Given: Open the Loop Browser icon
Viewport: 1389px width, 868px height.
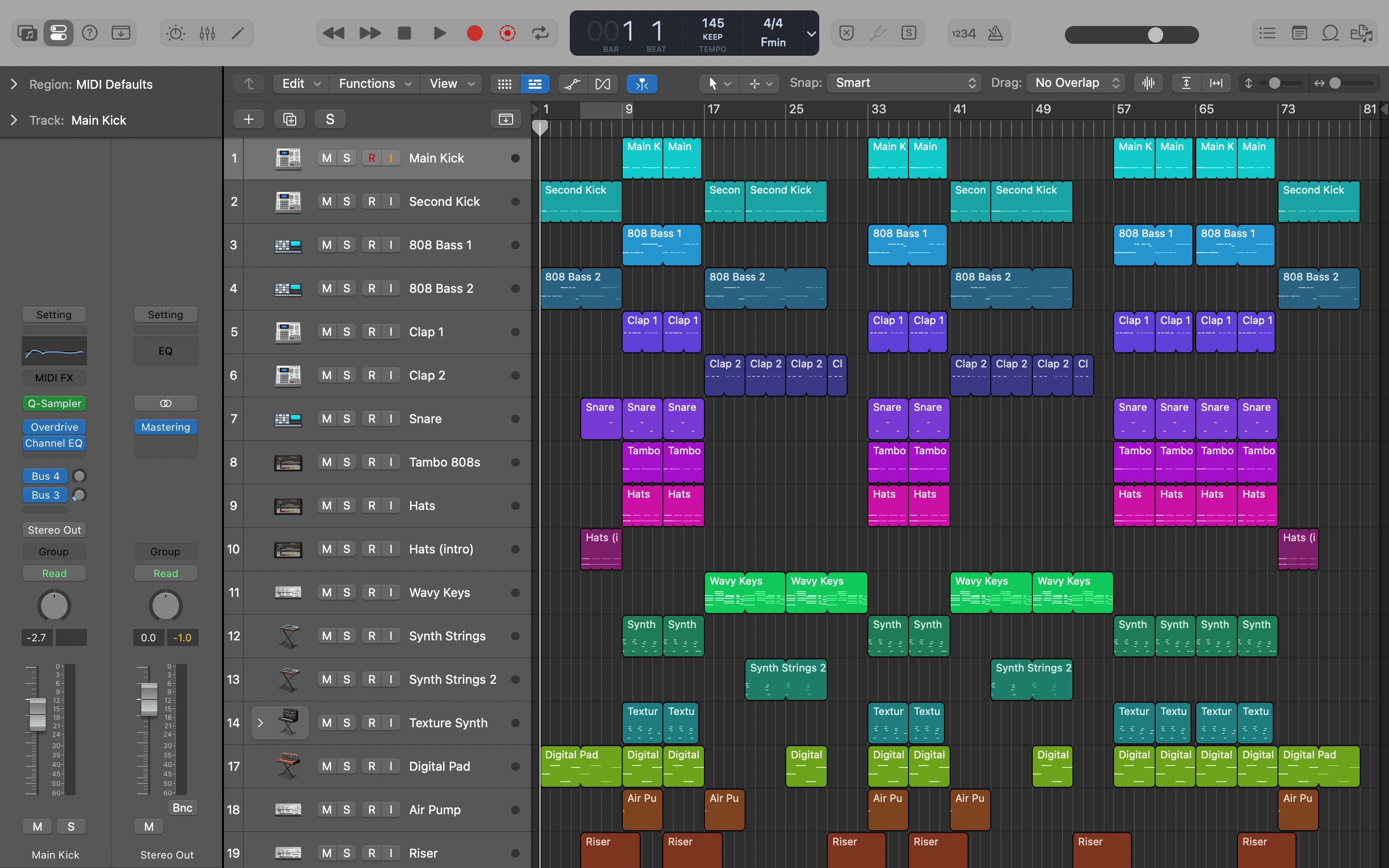Looking at the screenshot, I should coord(1330,34).
